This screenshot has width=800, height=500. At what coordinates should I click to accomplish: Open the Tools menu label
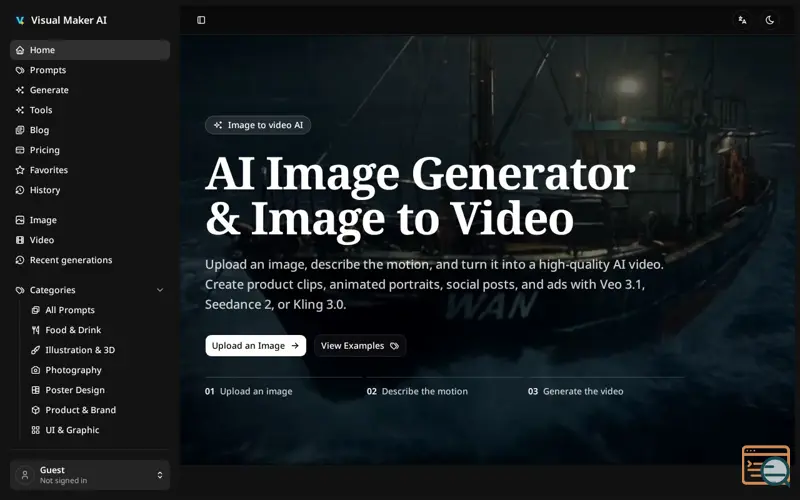41,110
